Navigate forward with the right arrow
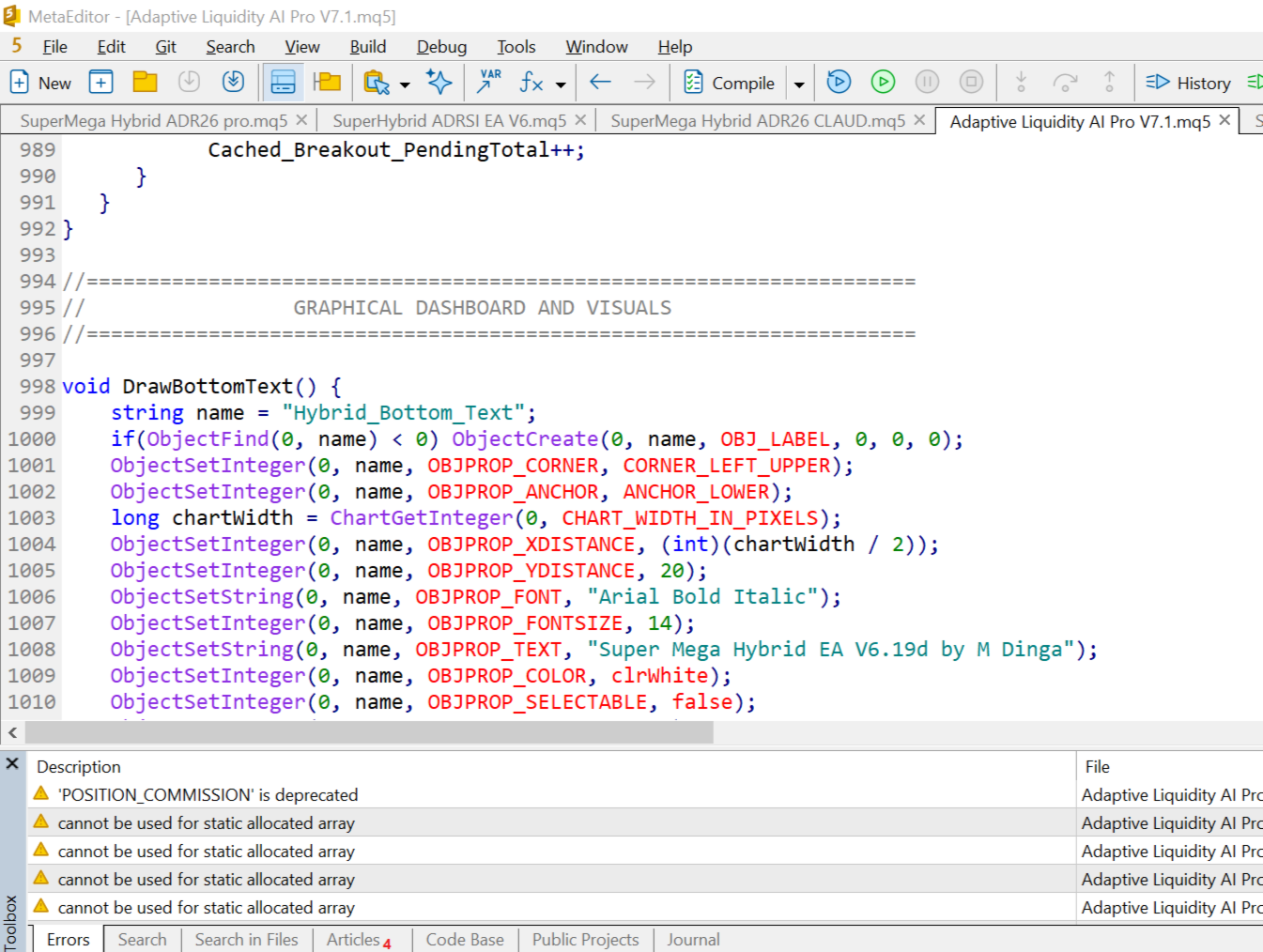Viewport: 1263px width, 952px height. 644,83
